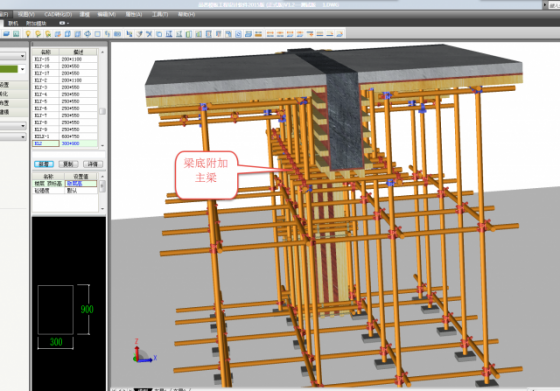Screen dimensions: 560x391
Task: Open the 编辑(M) menu
Action: pyautogui.click(x=106, y=14)
